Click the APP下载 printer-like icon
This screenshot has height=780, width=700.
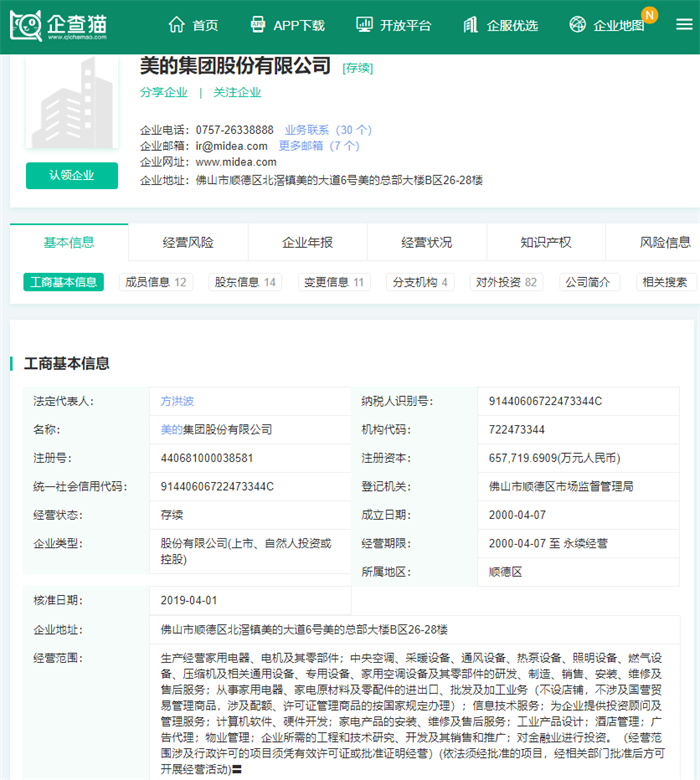click(257, 24)
